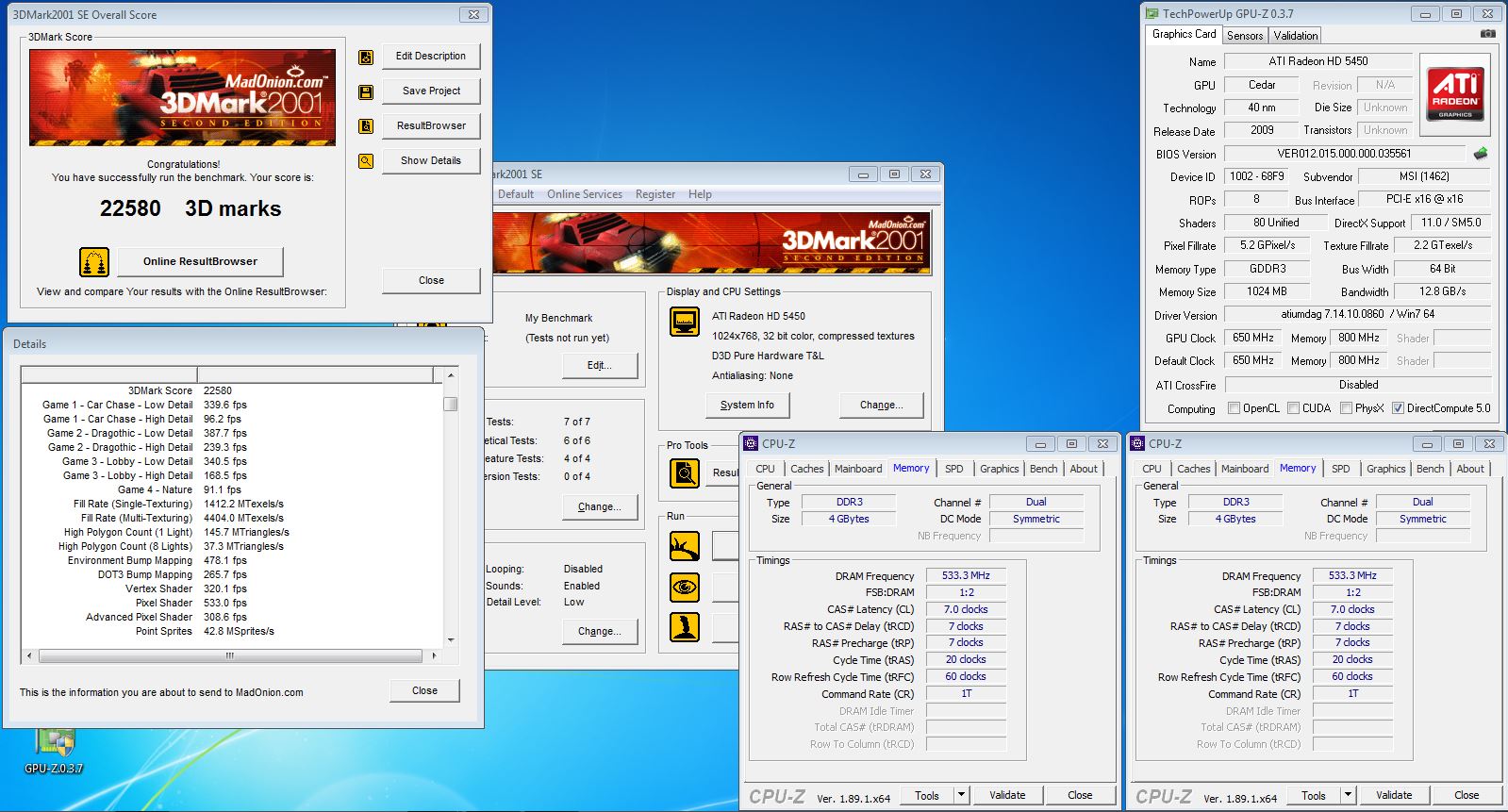Click the BIOS Version field in GPU-Z
Viewport: 1508px width, 812px height.
(1345, 154)
